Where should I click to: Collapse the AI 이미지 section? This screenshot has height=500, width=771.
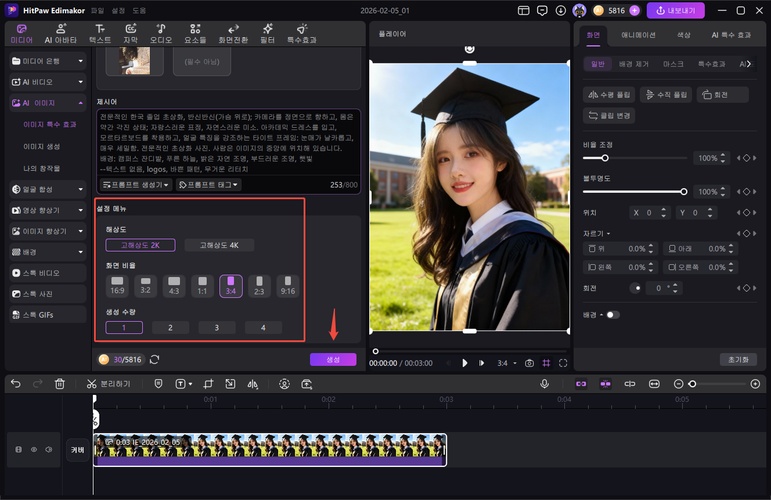[x=48, y=103]
